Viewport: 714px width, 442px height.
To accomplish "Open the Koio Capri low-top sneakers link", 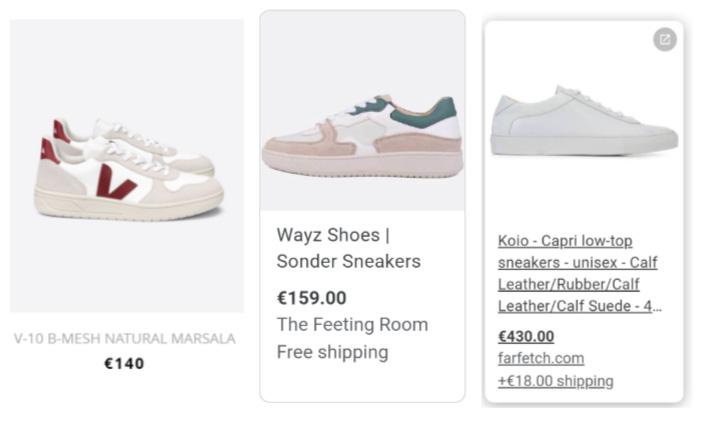I will pyautogui.click(x=565, y=241).
